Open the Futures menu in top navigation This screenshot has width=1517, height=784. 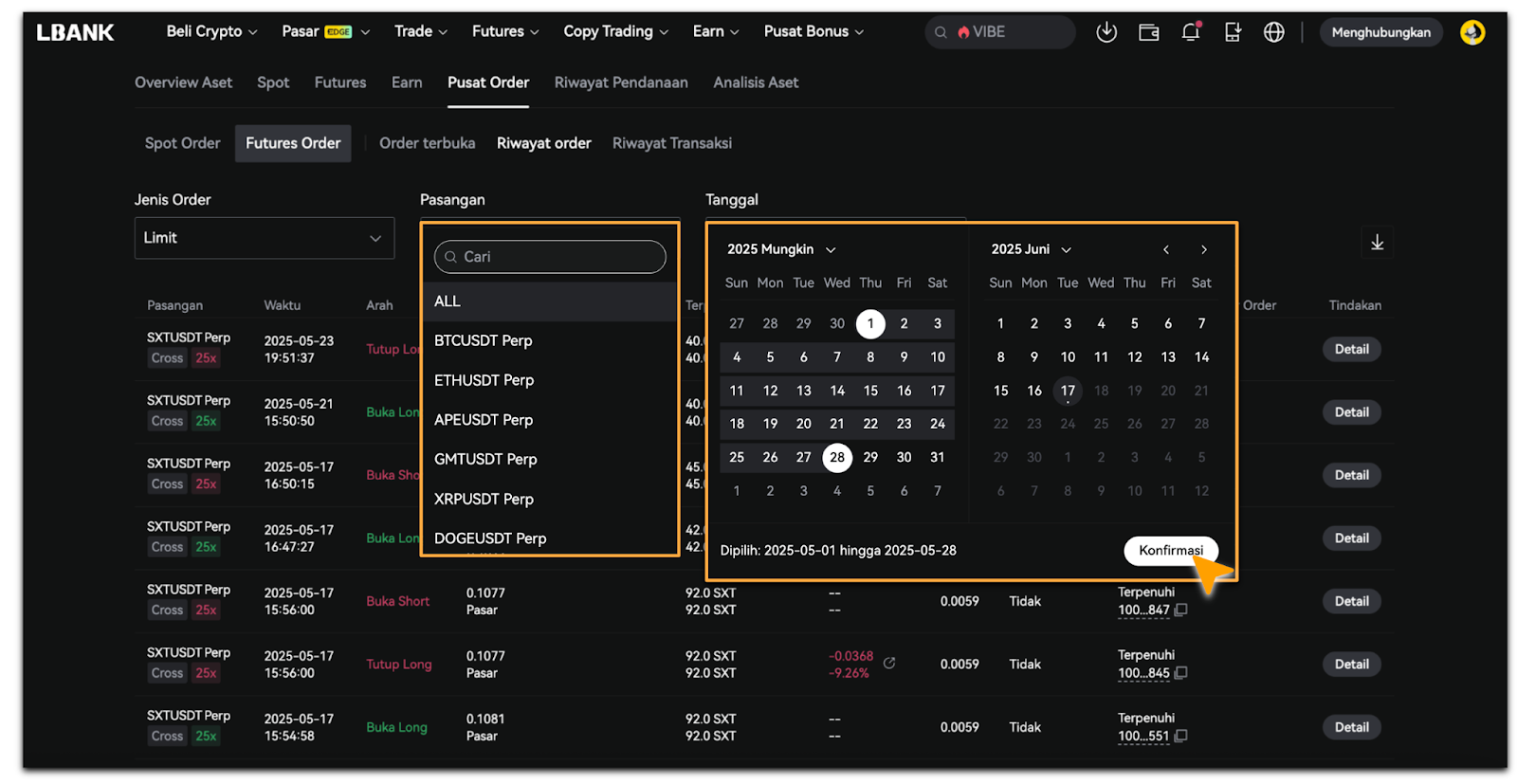click(x=504, y=31)
